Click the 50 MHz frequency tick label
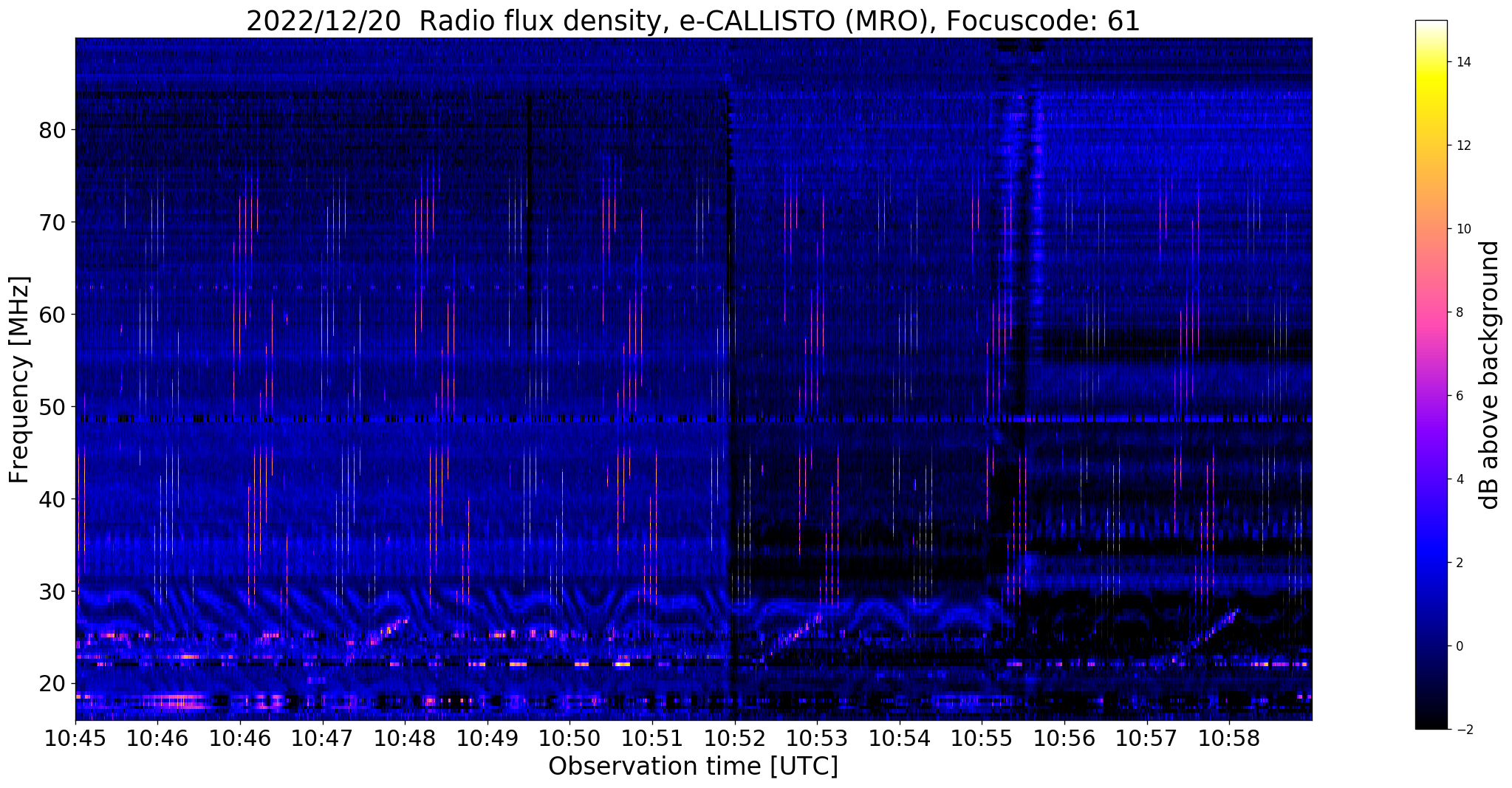Screen dimensions: 1512x788 [x=52, y=407]
